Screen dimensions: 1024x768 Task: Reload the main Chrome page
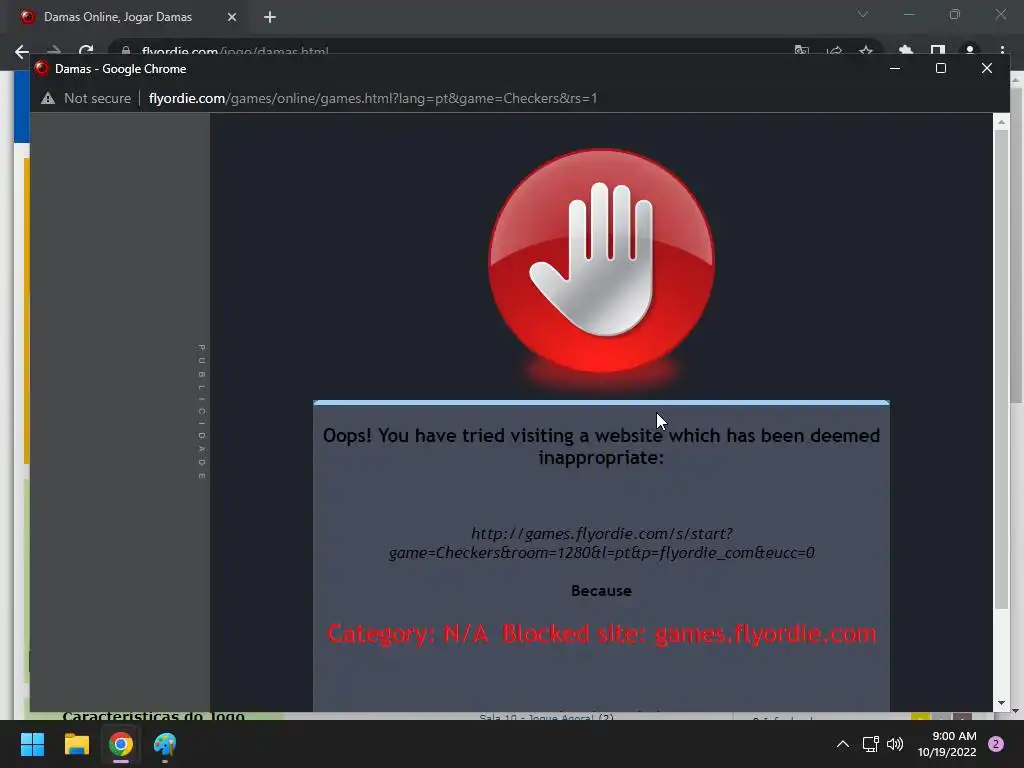pyautogui.click(x=86, y=52)
